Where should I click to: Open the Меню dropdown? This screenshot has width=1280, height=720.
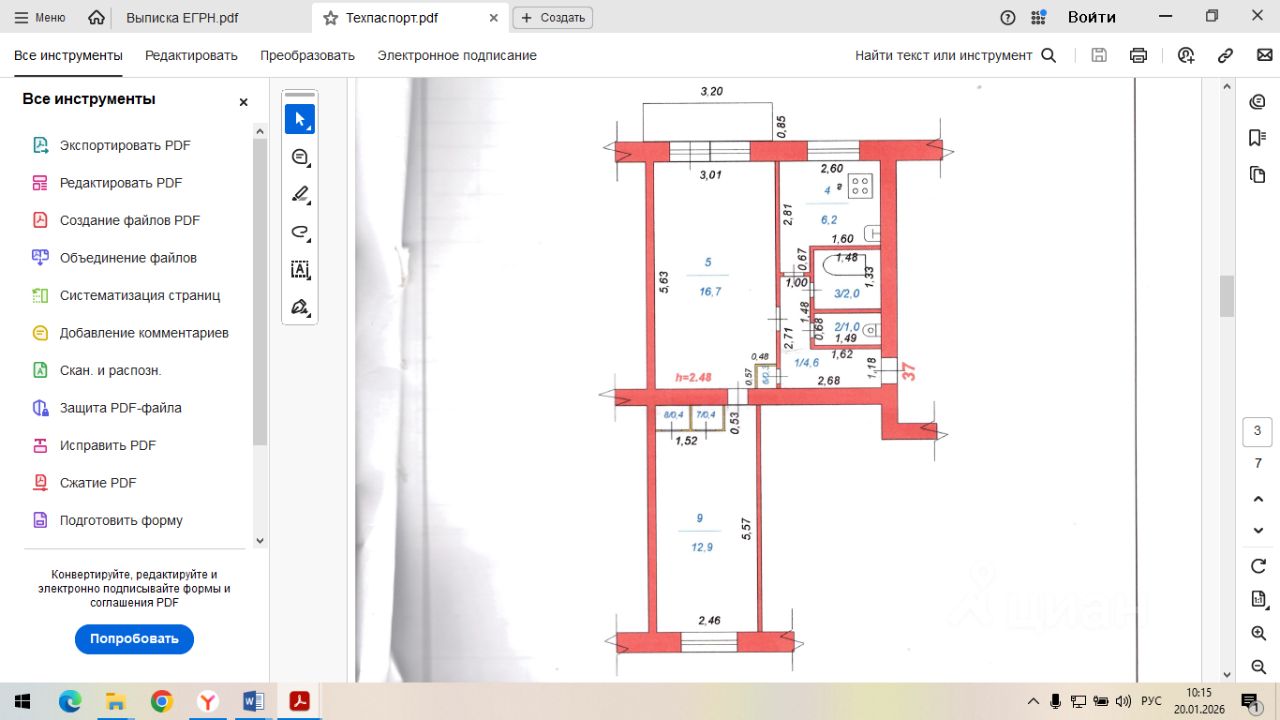tap(40, 18)
